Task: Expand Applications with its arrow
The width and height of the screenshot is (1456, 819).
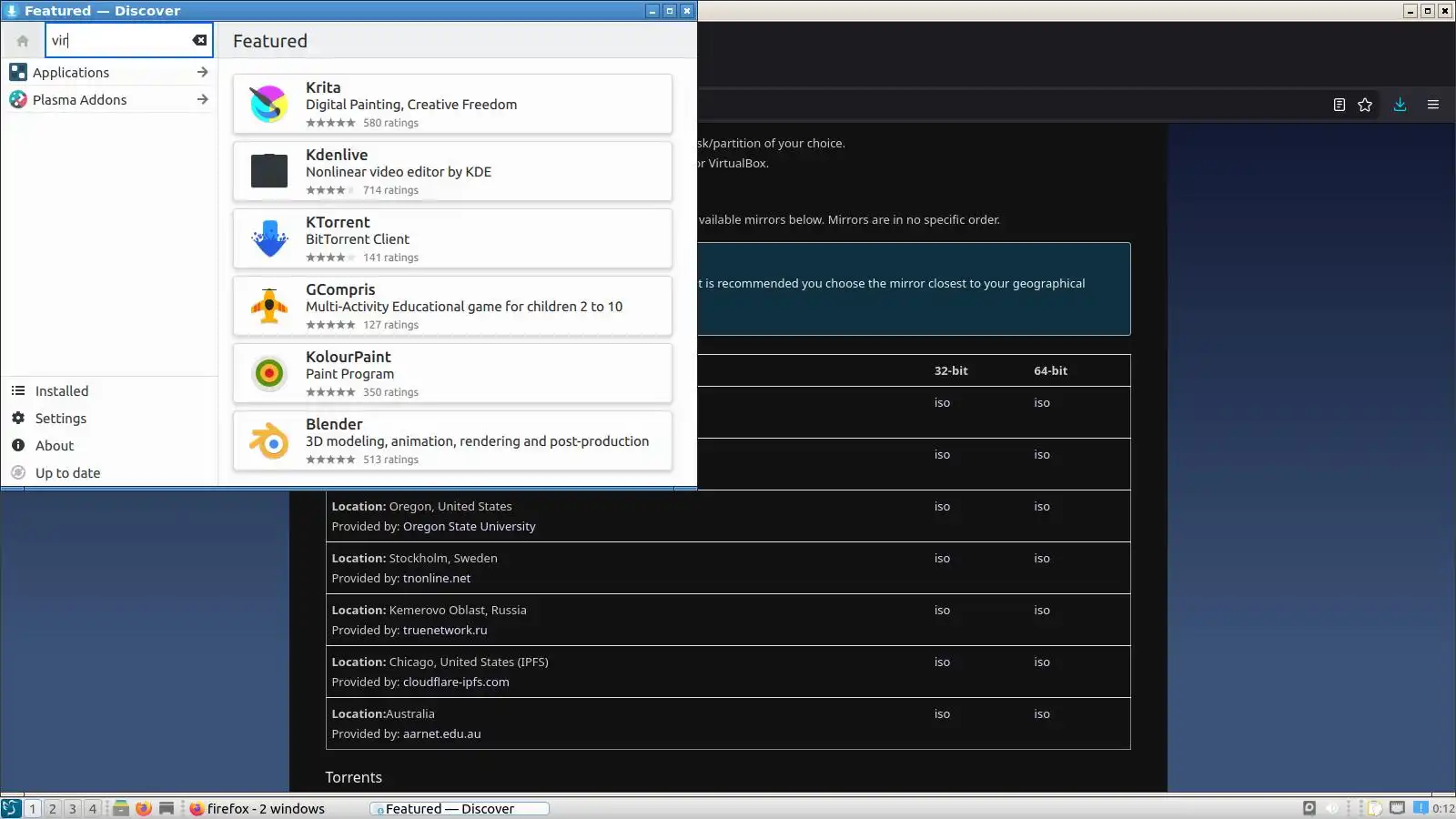Action: (202, 72)
